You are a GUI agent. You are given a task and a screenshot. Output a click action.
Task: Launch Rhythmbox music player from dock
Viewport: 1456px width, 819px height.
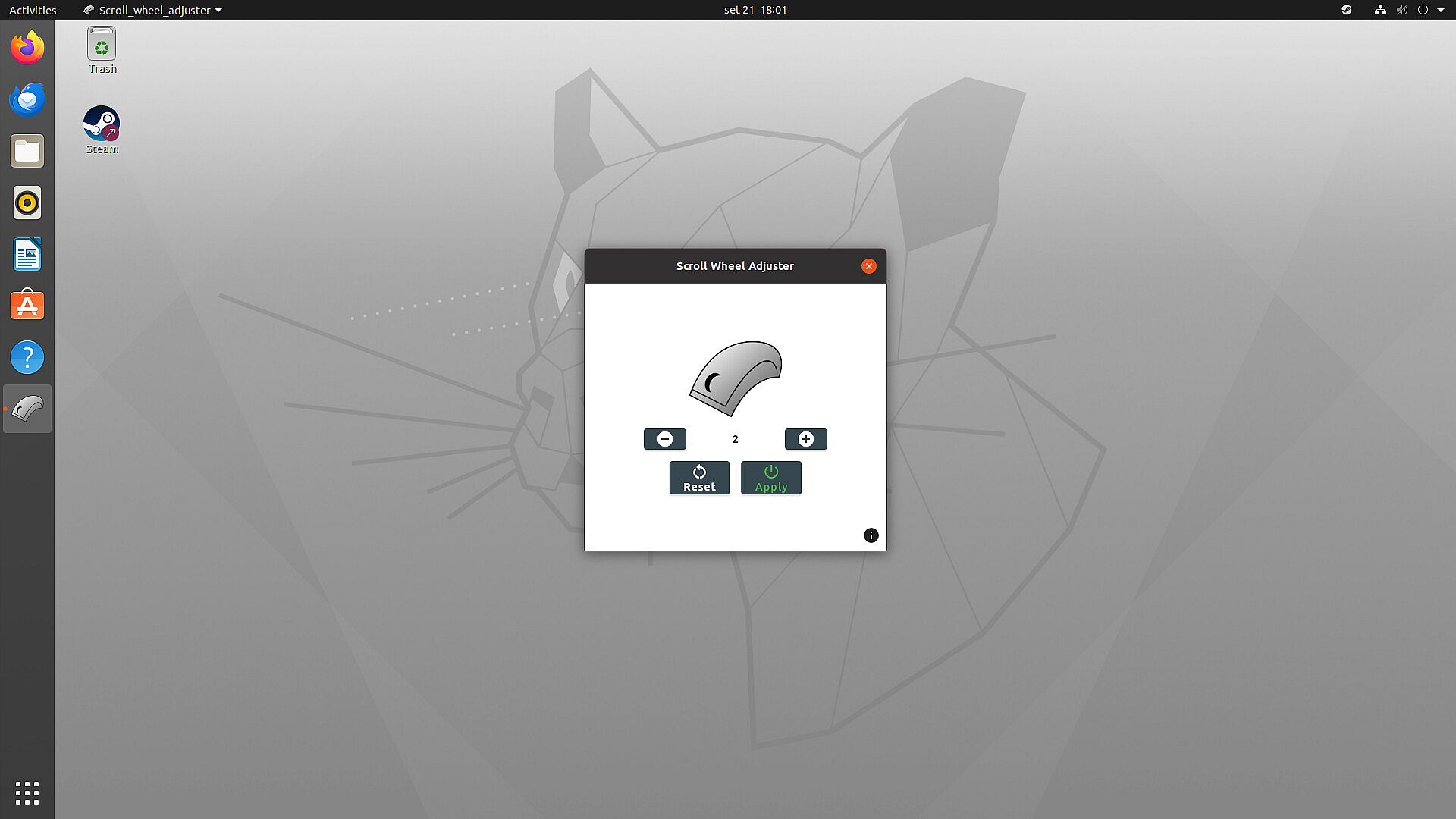27,202
